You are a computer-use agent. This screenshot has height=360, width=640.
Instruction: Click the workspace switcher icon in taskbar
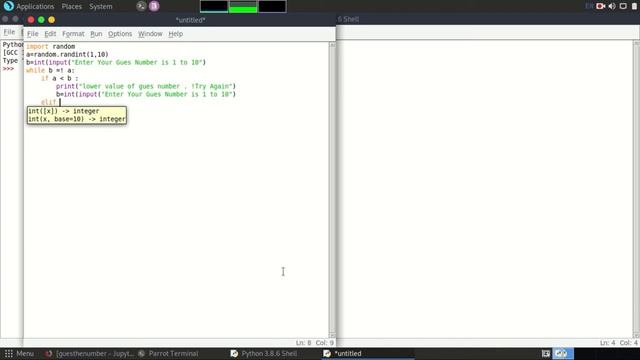[562, 353]
